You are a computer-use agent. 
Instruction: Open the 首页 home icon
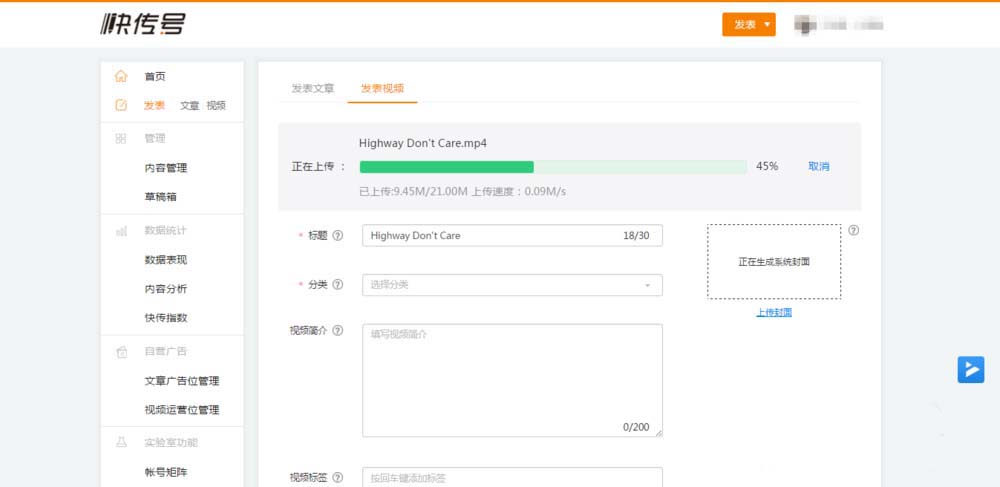[121, 76]
